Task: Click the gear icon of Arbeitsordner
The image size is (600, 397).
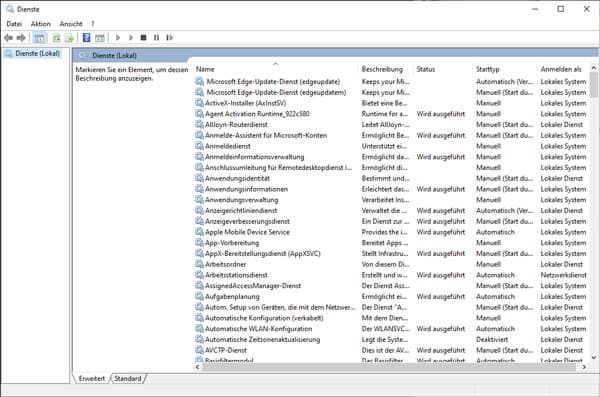Action: (x=199, y=264)
